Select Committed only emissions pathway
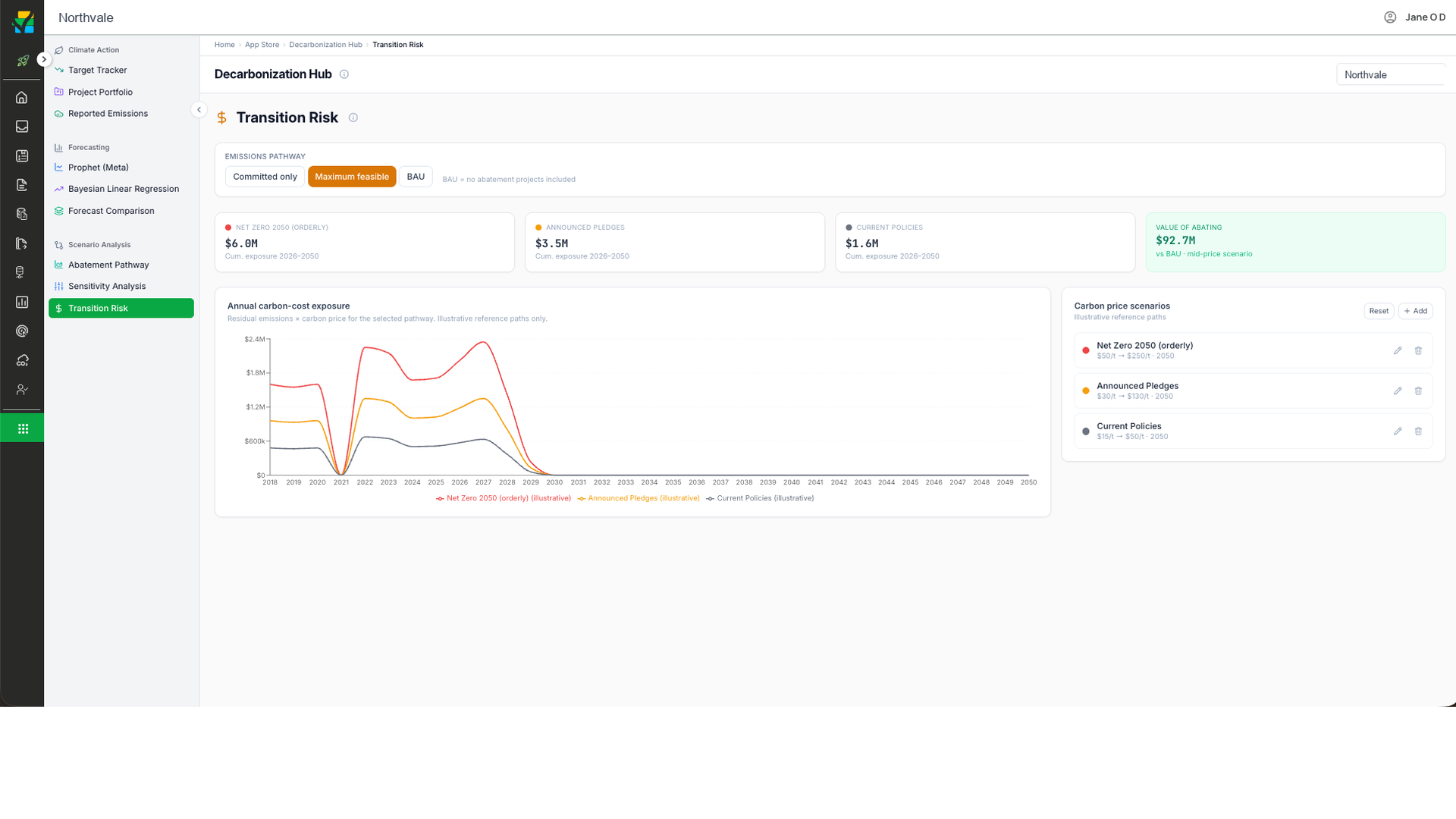 click(x=265, y=177)
